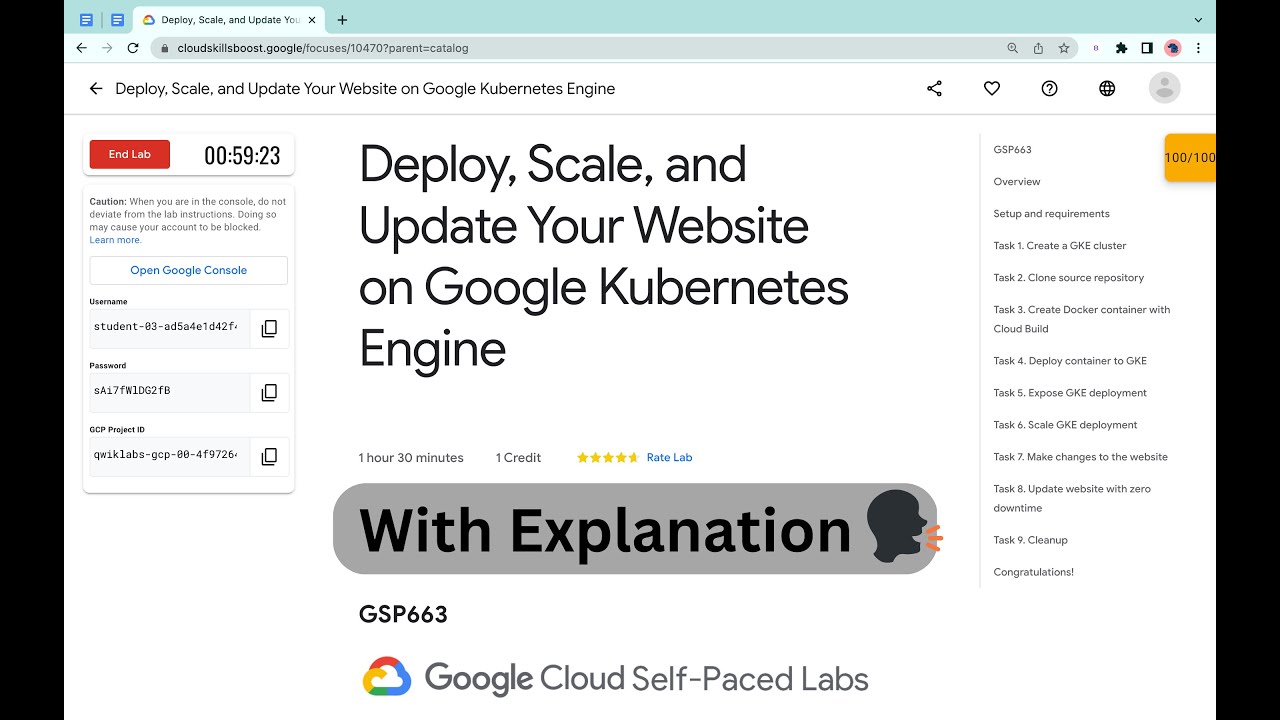Image resolution: width=1280 pixels, height=720 pixels.
Task: Go to Task 3. Create Docker container
Action: click(x=1082, y=319)
